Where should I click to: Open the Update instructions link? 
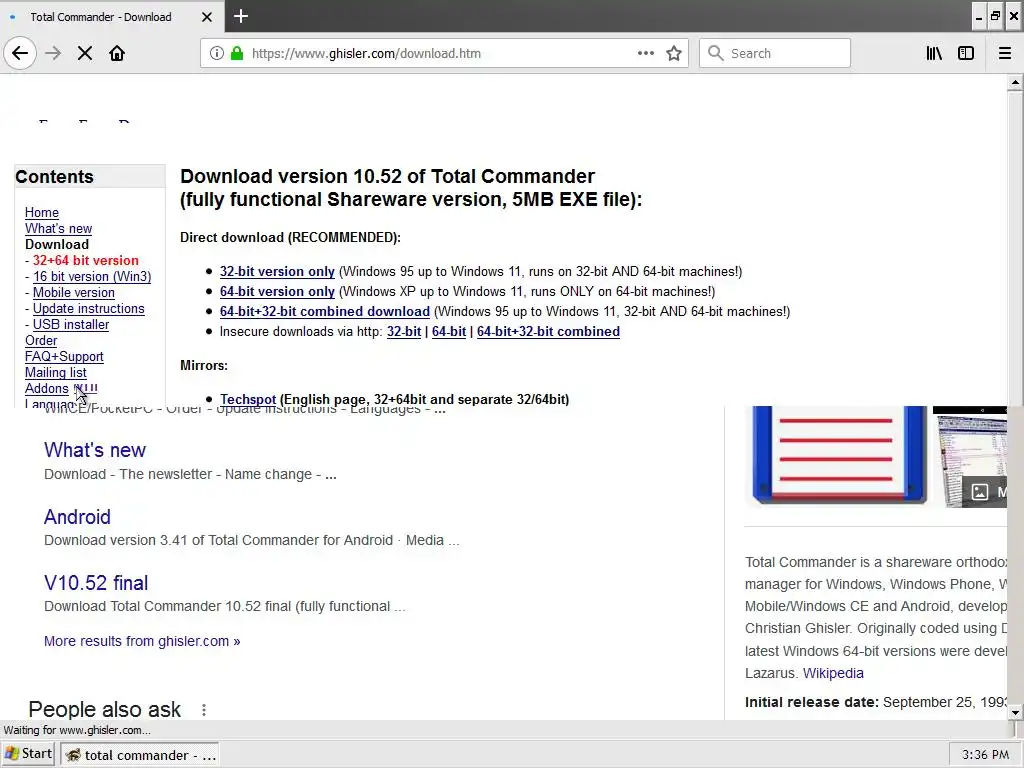[89, 308]
